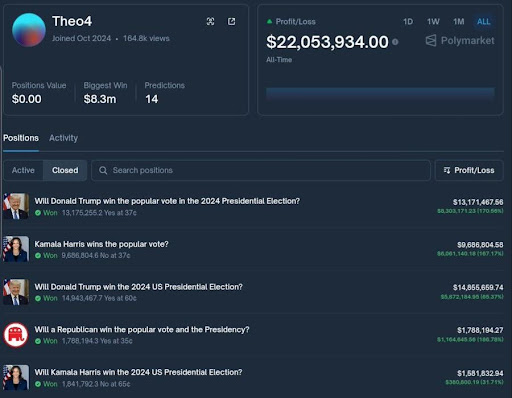Click the Trump photo on the Presidential Election row

[x=16, y=292]
